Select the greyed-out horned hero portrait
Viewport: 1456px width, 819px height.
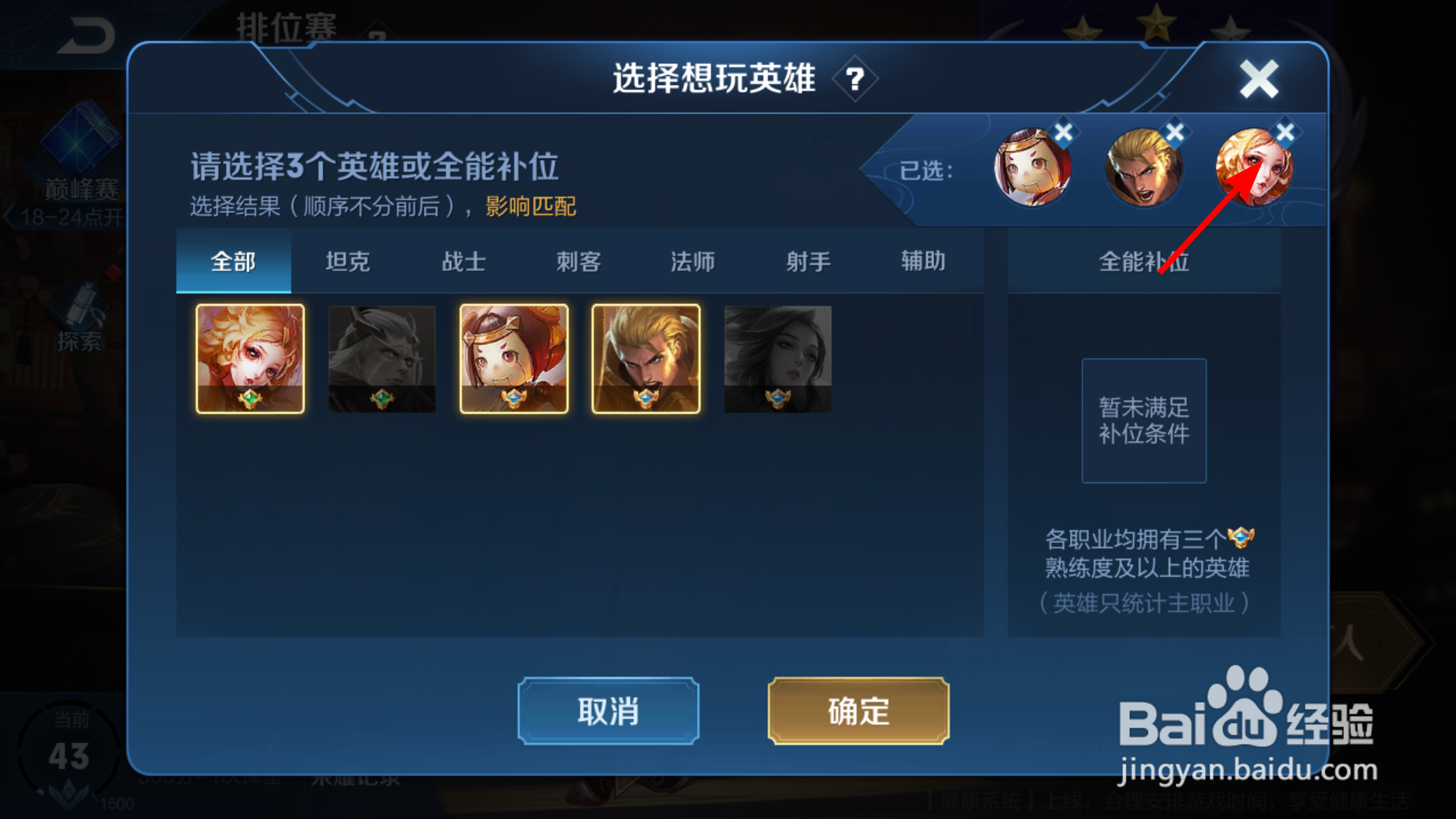coord(381,359)
